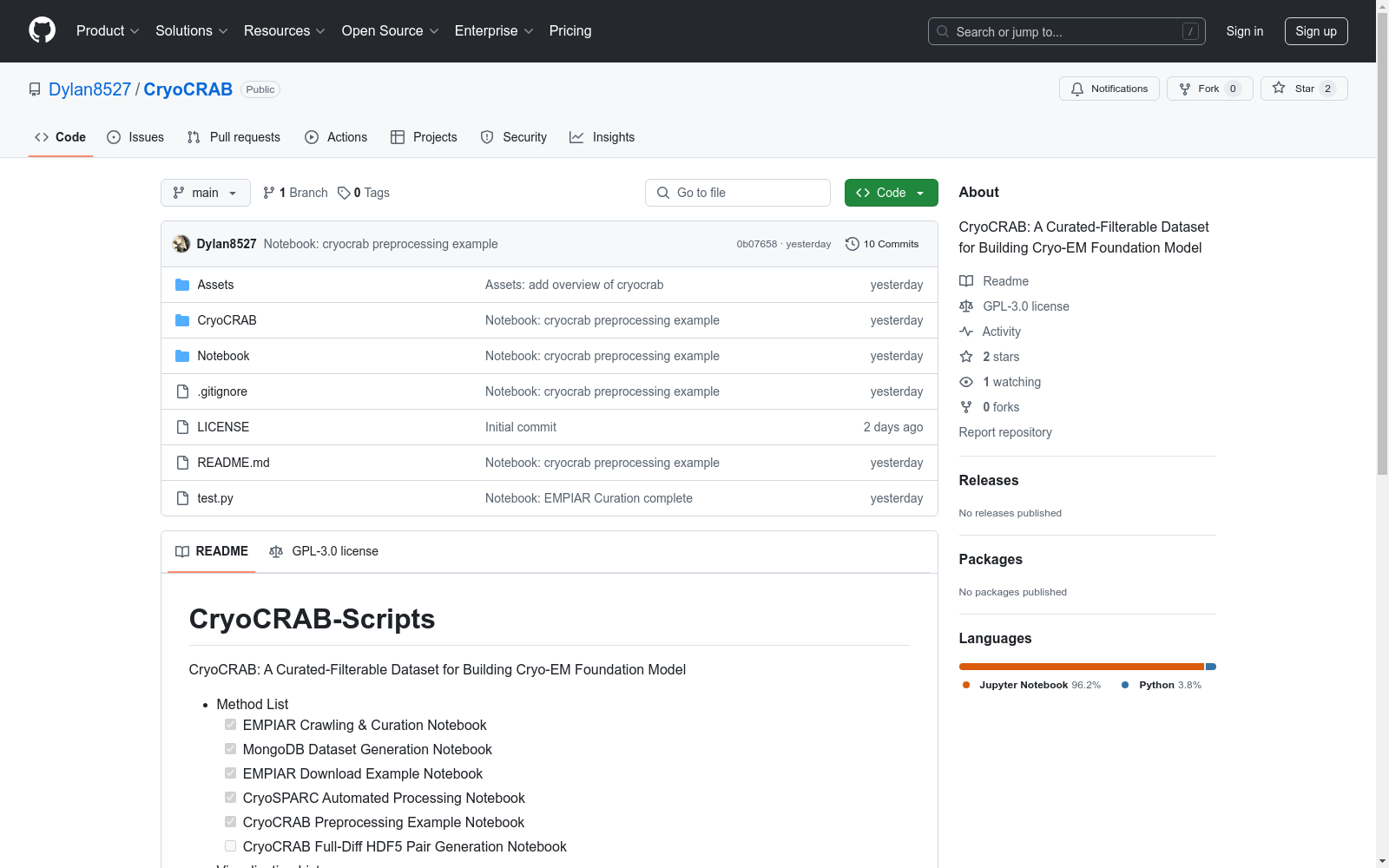Click the Assets folder icon
Viewport: 1389px width, 868px height.
tap(182, 285)
